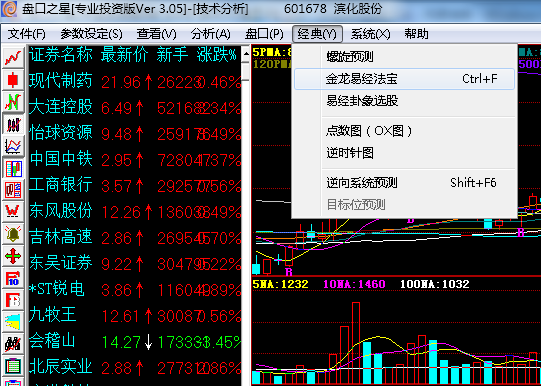Click the F10 icon in the sidebar
This screenshot has height=386, width=541.
coord(13,278)
